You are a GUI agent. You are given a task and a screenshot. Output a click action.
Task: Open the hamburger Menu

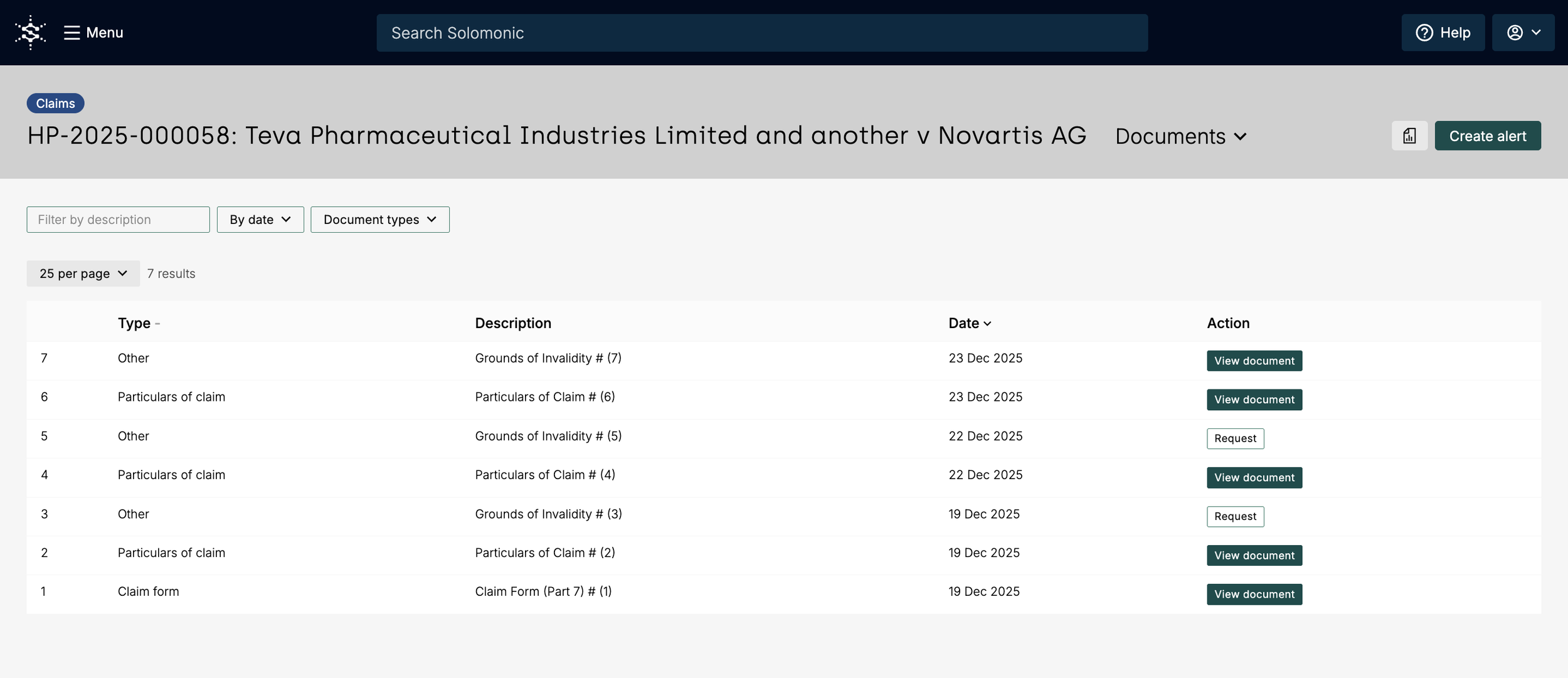93,33
